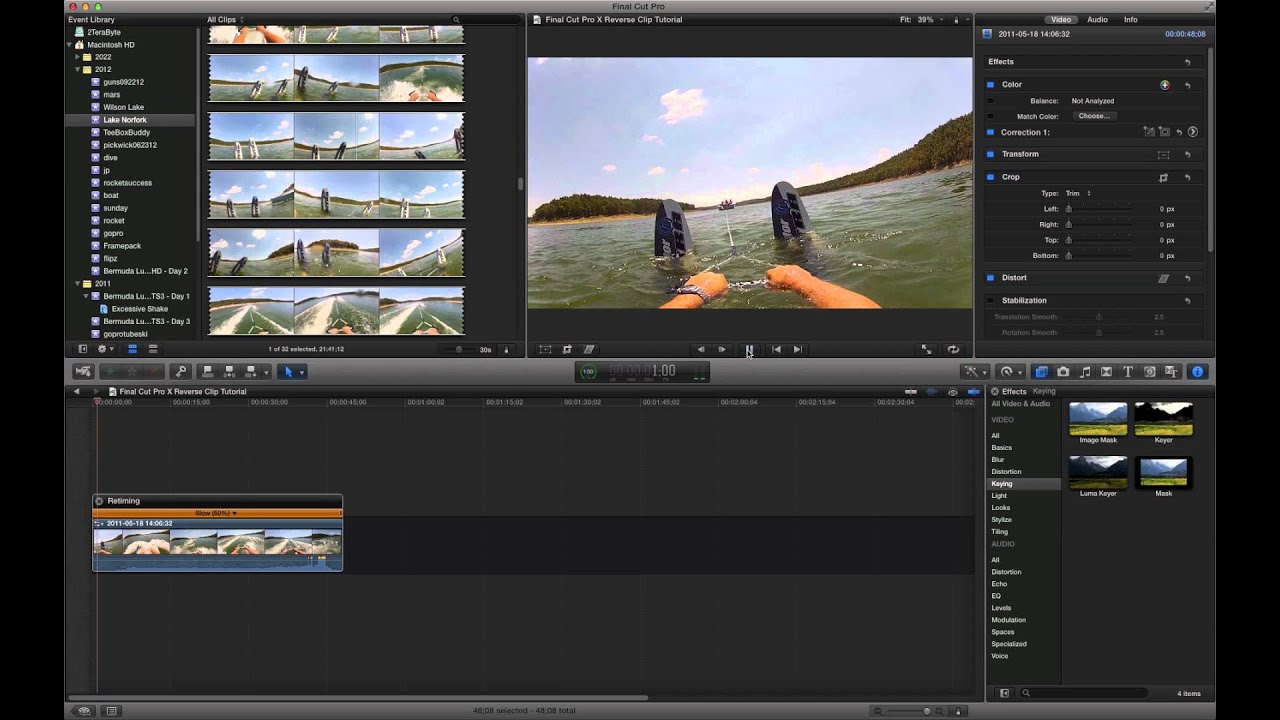Viewport: 1280px width, 720px height.
Task: Open the Crop Type Trim dropdown
Action: point(1078,193)
